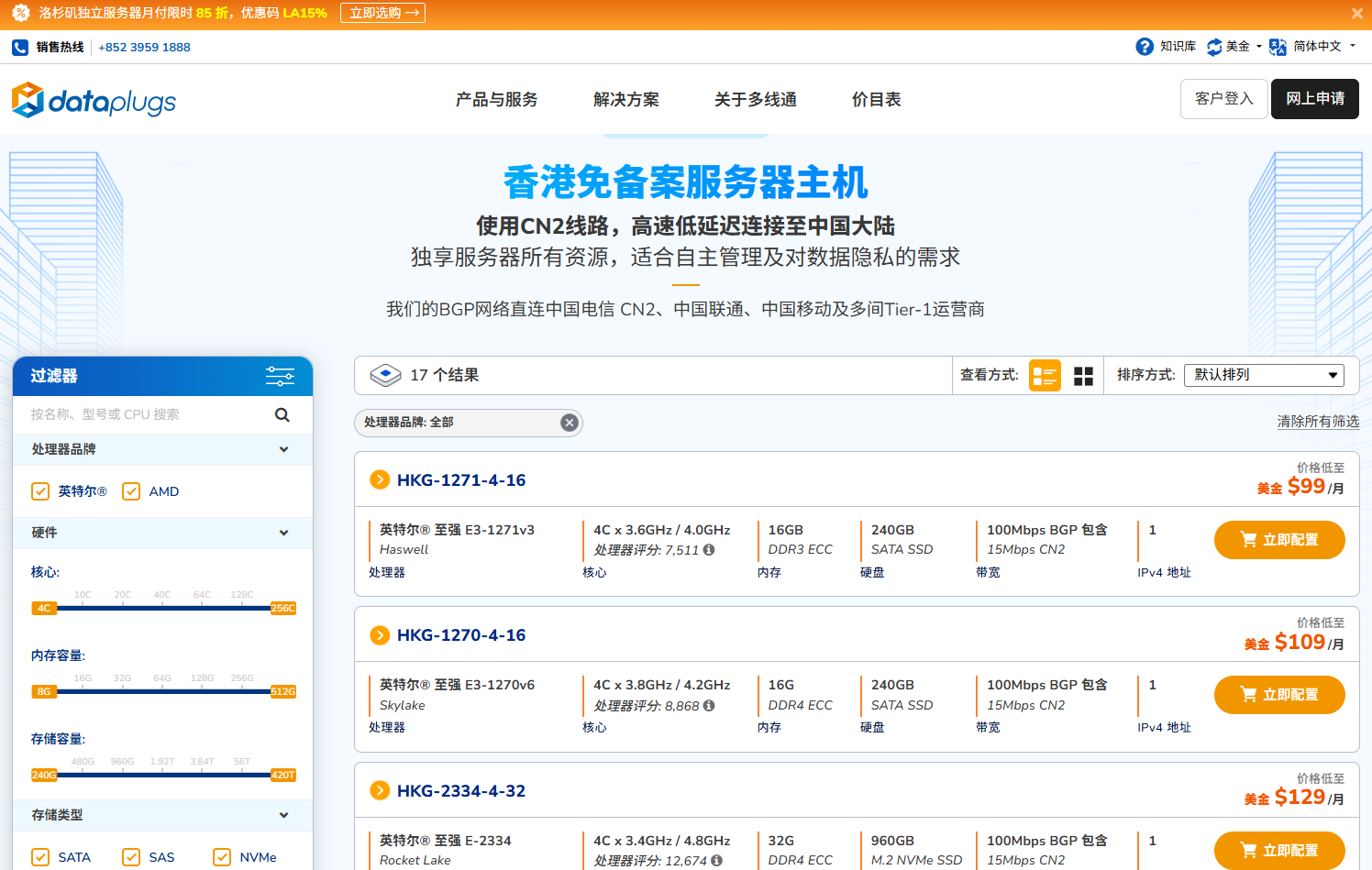Switch to list view icon
The height and width of the screenshot is (870, 1372).
[1045, 376]
